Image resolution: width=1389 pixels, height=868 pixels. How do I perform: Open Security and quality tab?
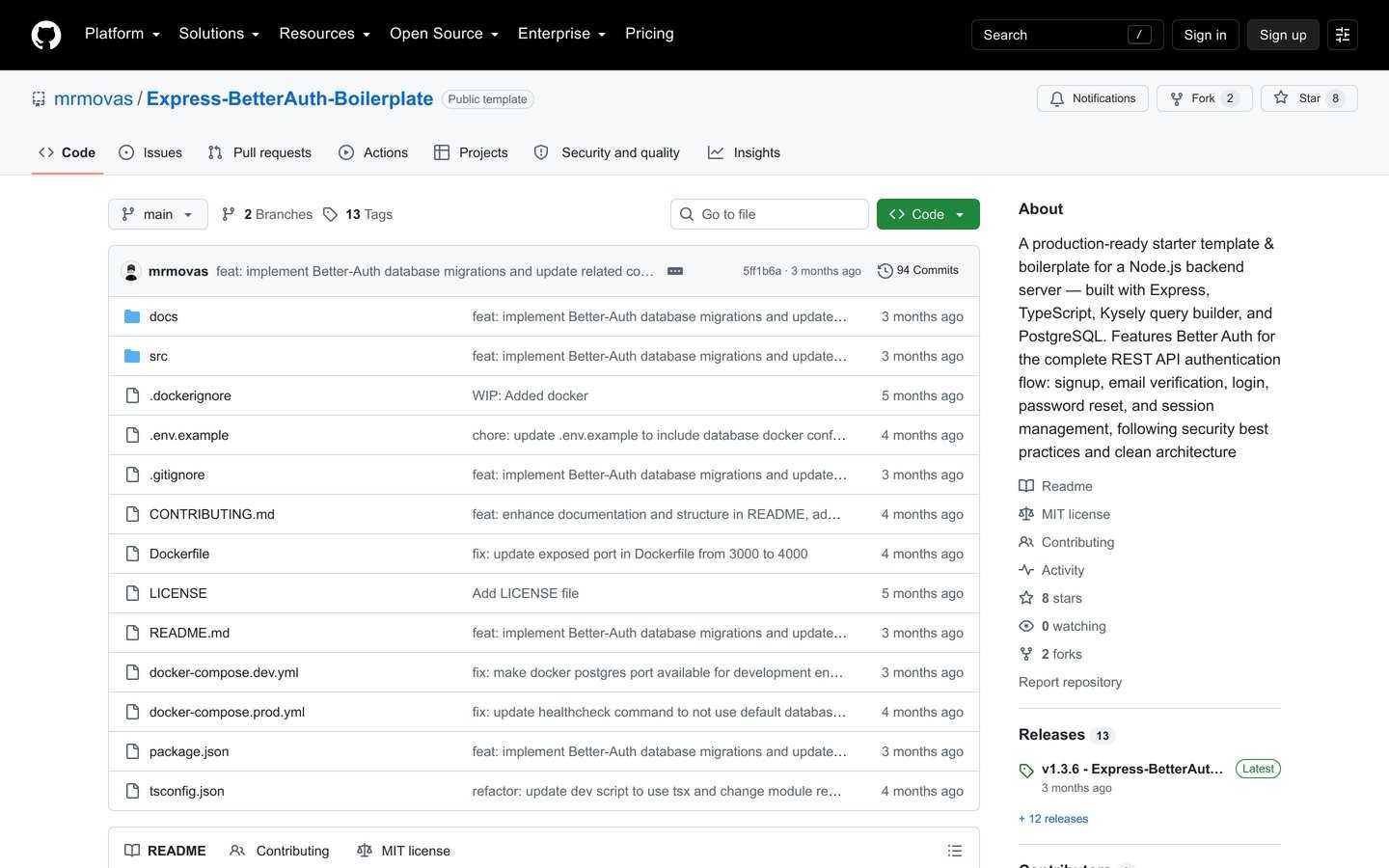point(607,152)
